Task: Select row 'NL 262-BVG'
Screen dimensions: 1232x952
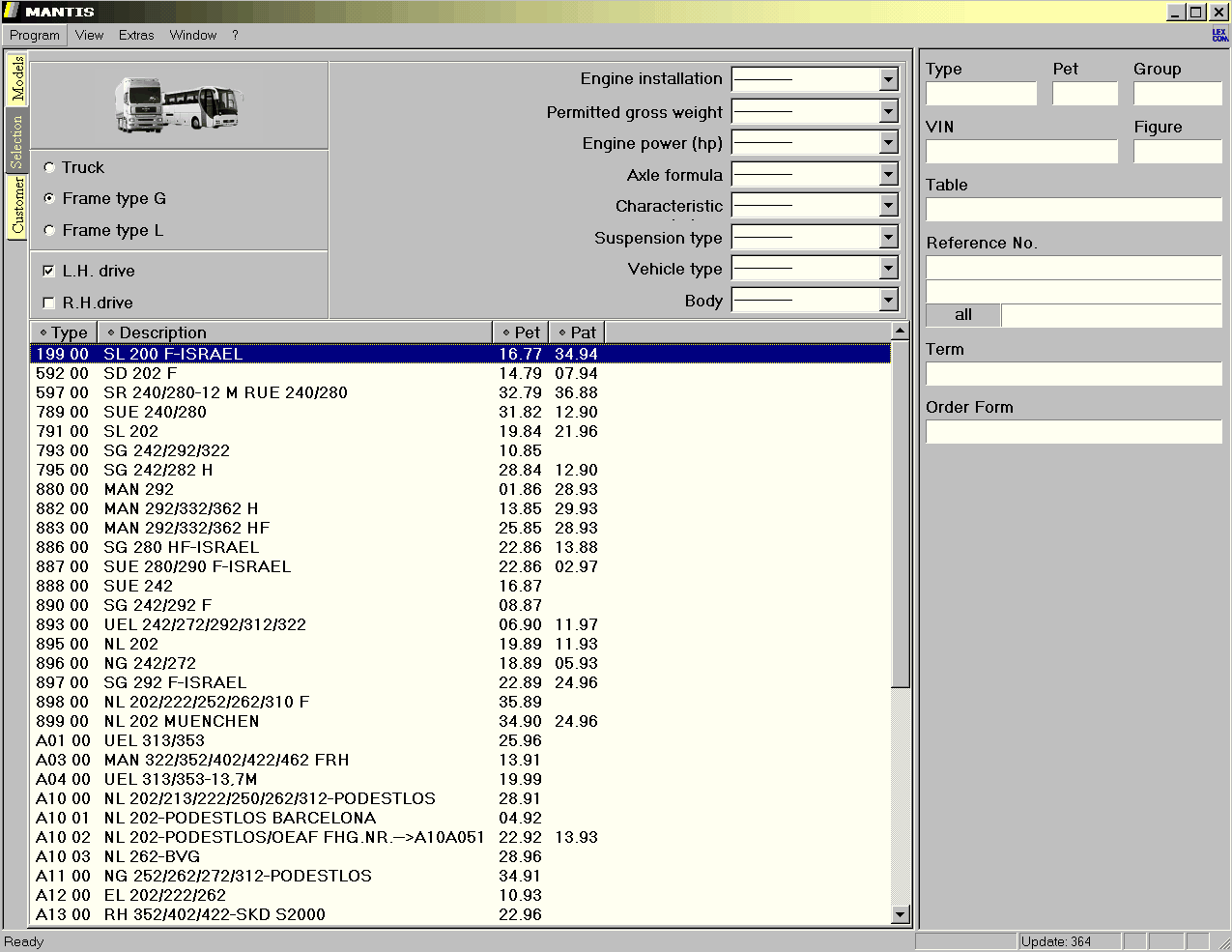Action: tap(461, 856)
